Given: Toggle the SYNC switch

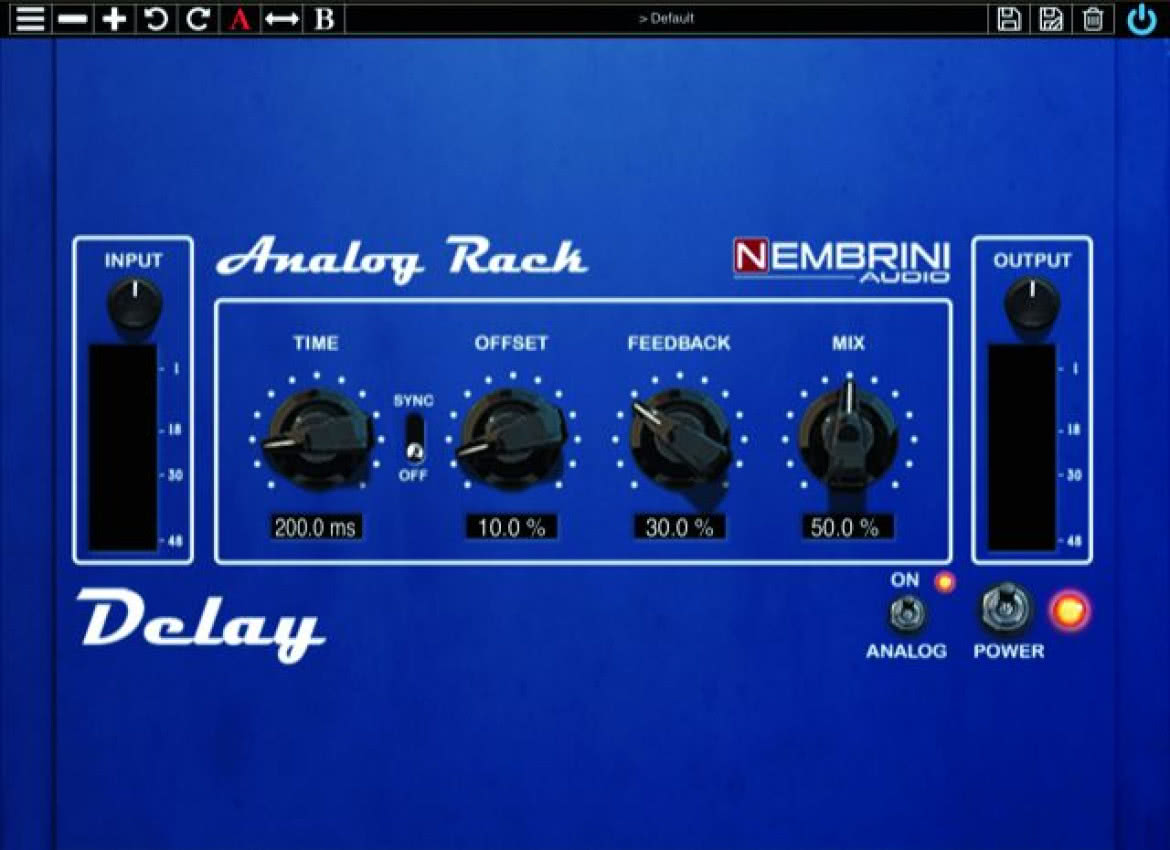Looking at the screenshot, I should (414, 439).
